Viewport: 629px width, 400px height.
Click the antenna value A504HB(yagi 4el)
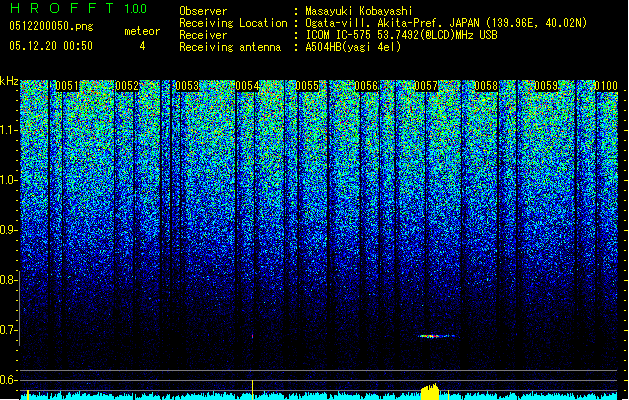click(x=353, y=47)
